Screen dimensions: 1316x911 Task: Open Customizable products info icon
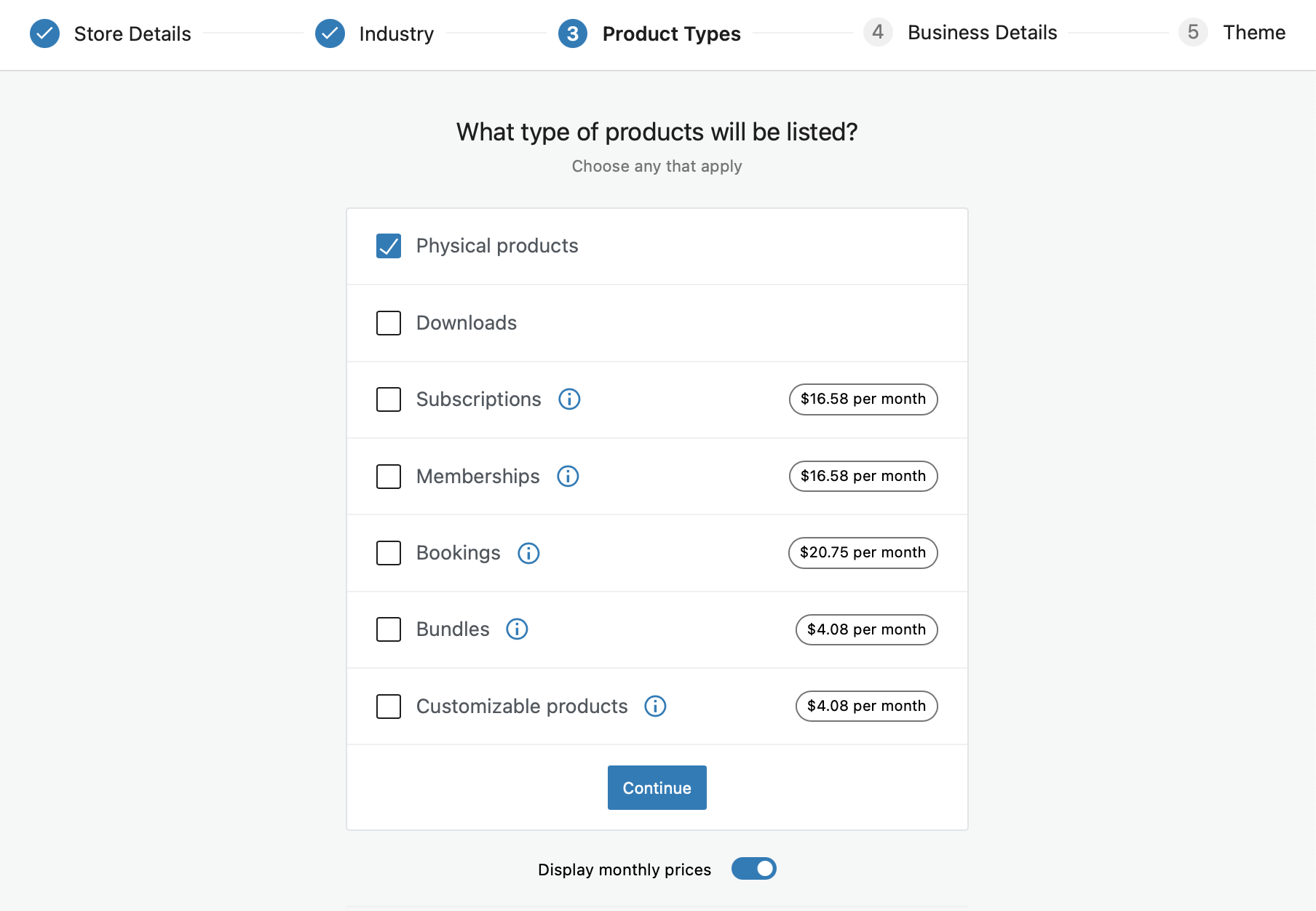pyautogui.click(x=655, y=707)
